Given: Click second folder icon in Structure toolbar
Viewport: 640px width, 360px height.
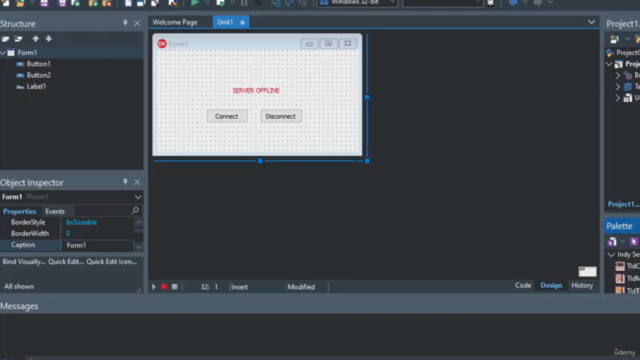Looking at the screenshot, I should [18, 39].
